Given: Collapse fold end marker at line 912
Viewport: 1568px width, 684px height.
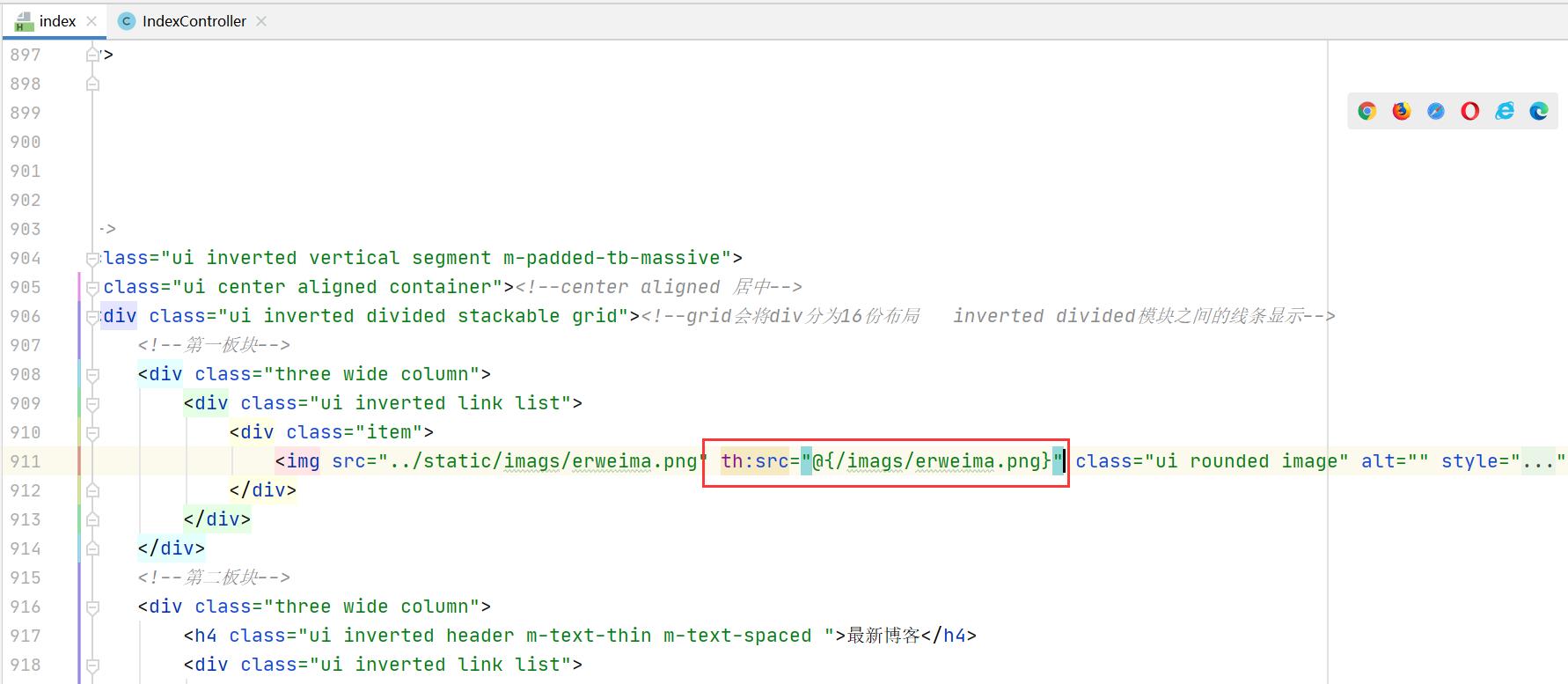Looking at the screenshot, I should coord(92,490).
